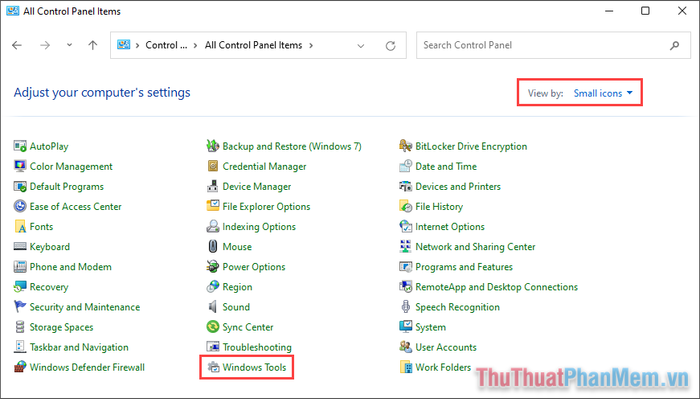
Task: Click the Network and Sharing Center icon
Action: point(405,247)
